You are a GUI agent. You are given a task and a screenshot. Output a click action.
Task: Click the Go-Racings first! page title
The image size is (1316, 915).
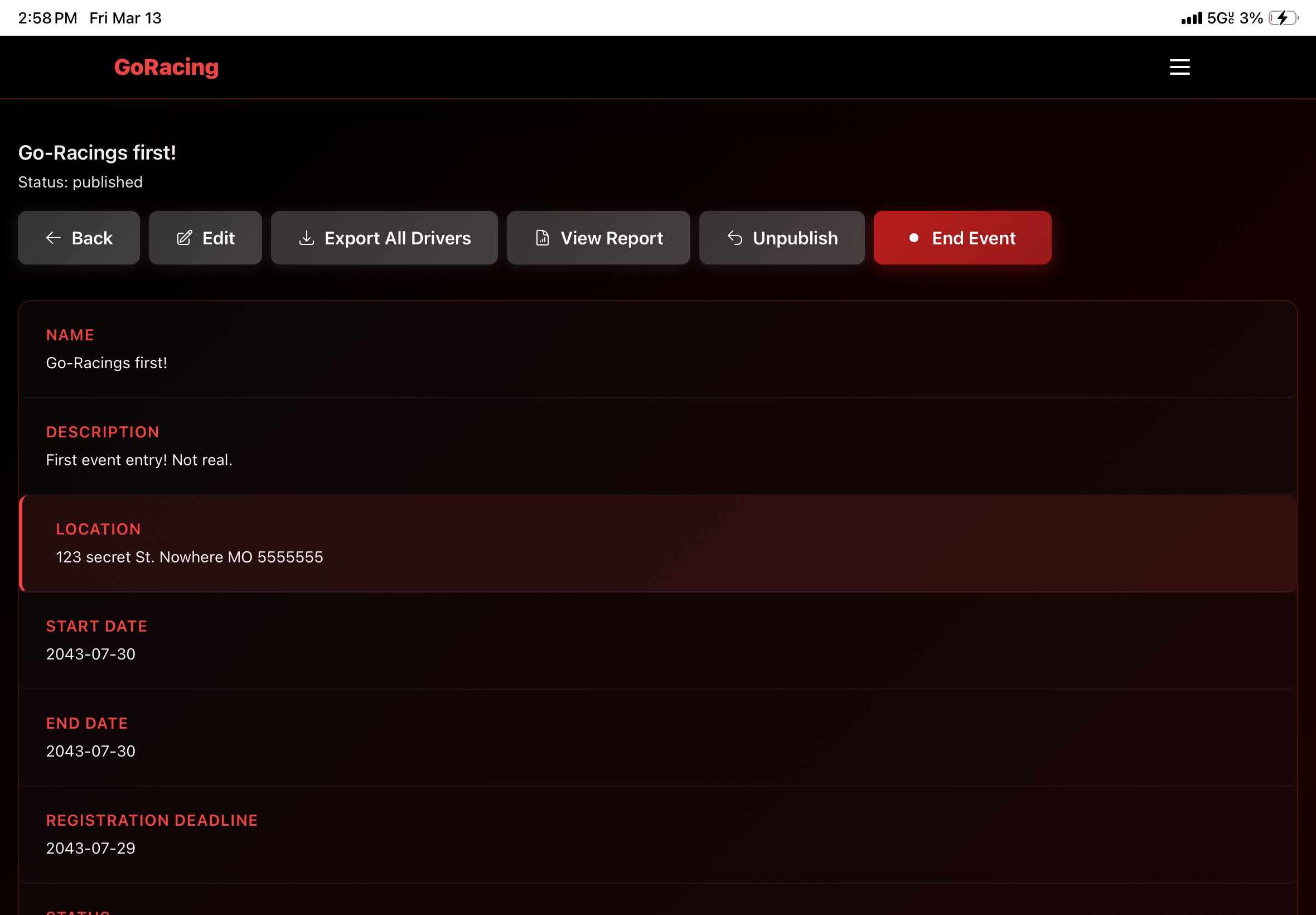(x=97, y=152)
